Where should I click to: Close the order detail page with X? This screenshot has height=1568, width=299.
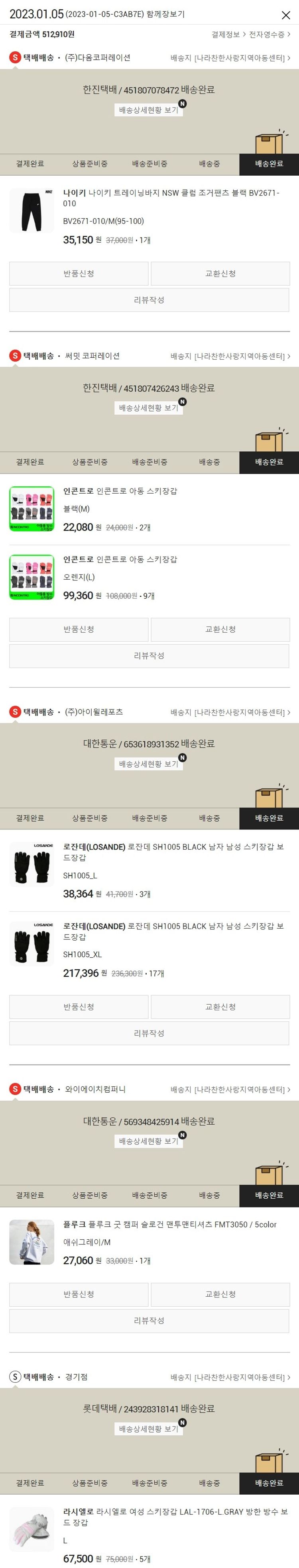285,15
